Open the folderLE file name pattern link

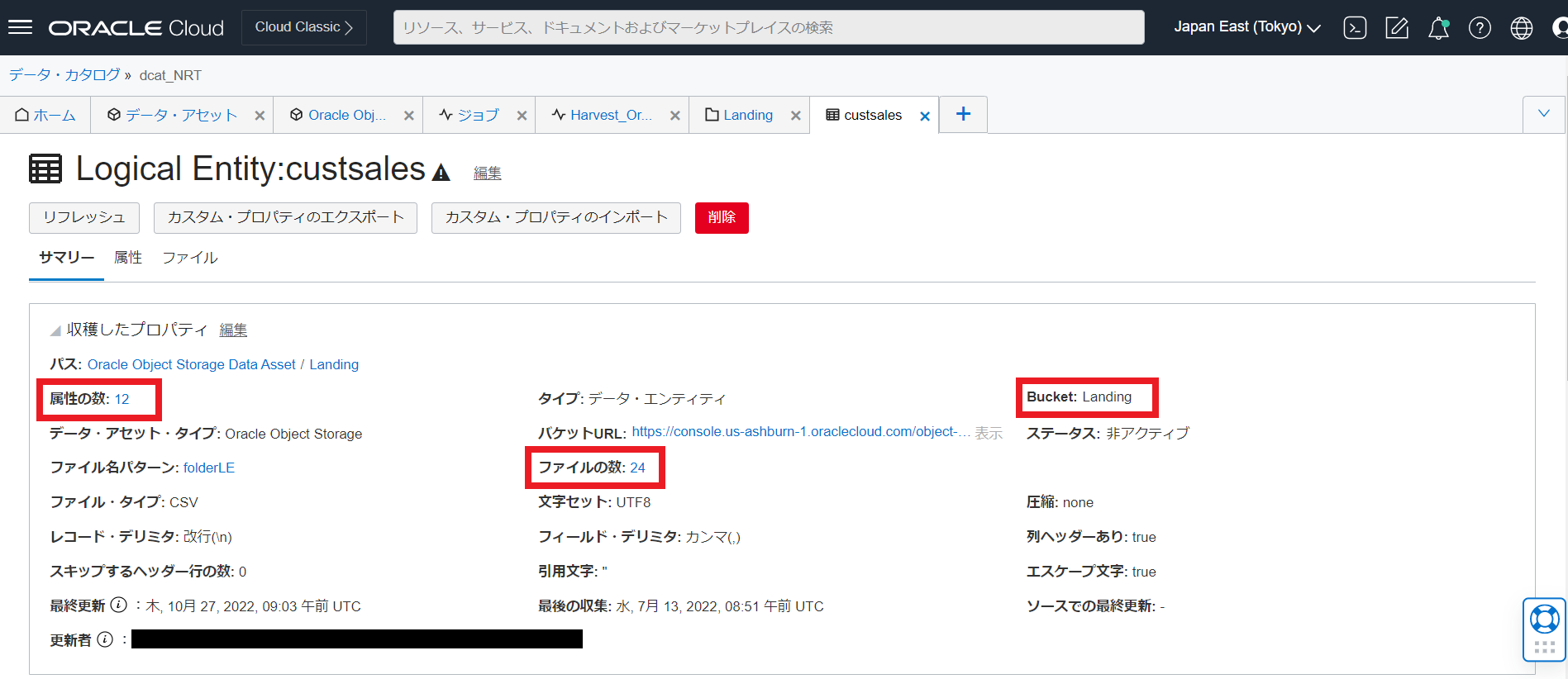[x=209, y=468]
